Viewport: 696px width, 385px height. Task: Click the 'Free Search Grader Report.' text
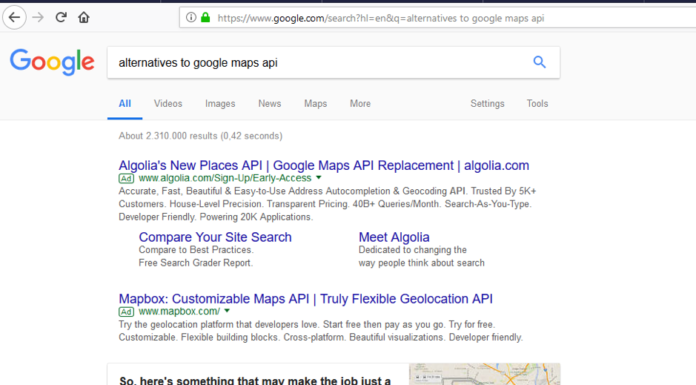[x=195, y=263]
